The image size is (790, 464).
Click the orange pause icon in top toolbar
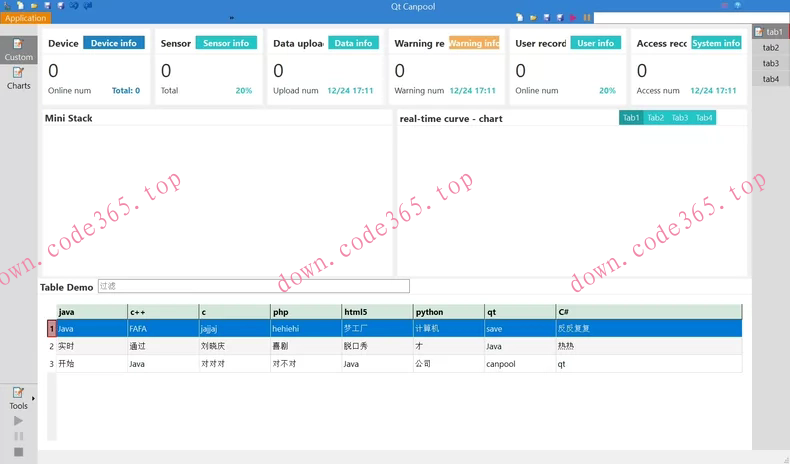click(x=587, y=18)
